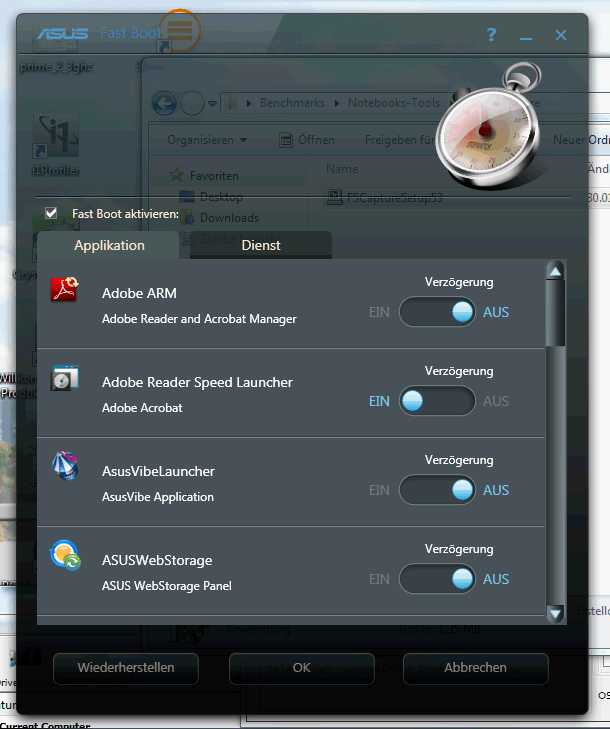The height and width of the screenshot is (729, 610).
Task: Click the vertical scrollbar thumb
Action: 555,313
